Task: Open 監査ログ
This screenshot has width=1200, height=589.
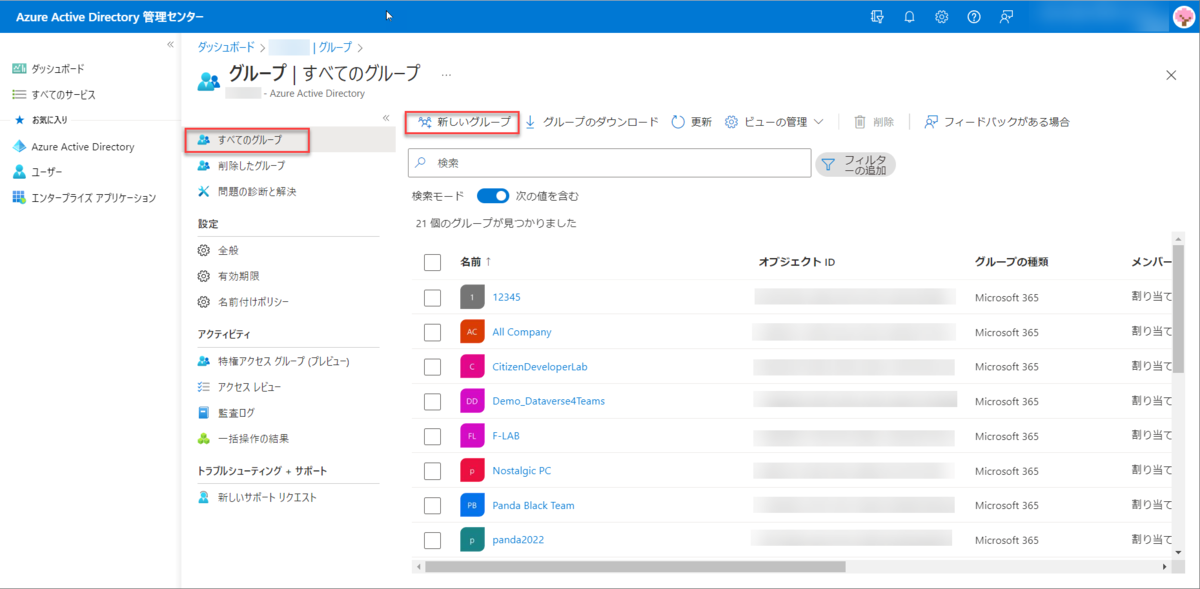Action: pos(236,412)
